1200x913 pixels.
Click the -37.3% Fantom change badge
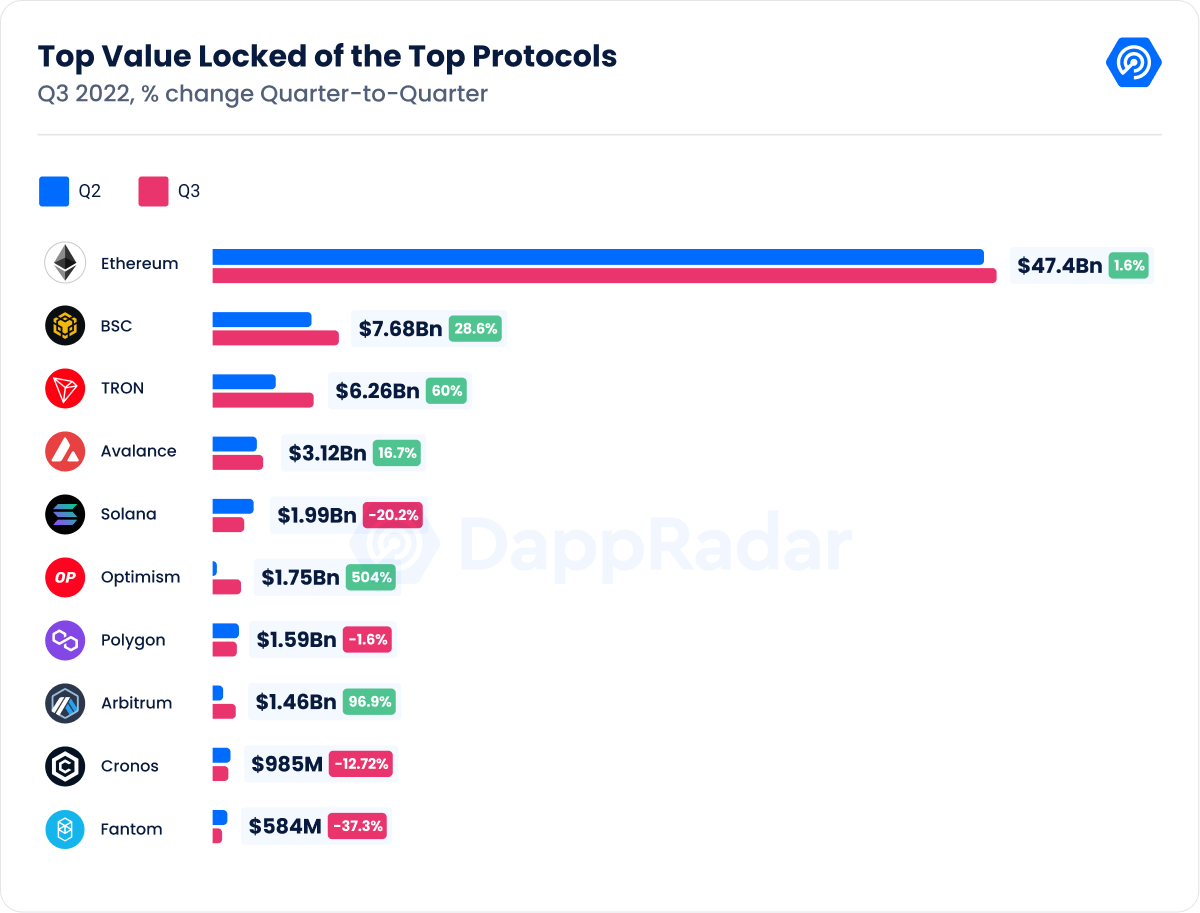pos(358,827)
